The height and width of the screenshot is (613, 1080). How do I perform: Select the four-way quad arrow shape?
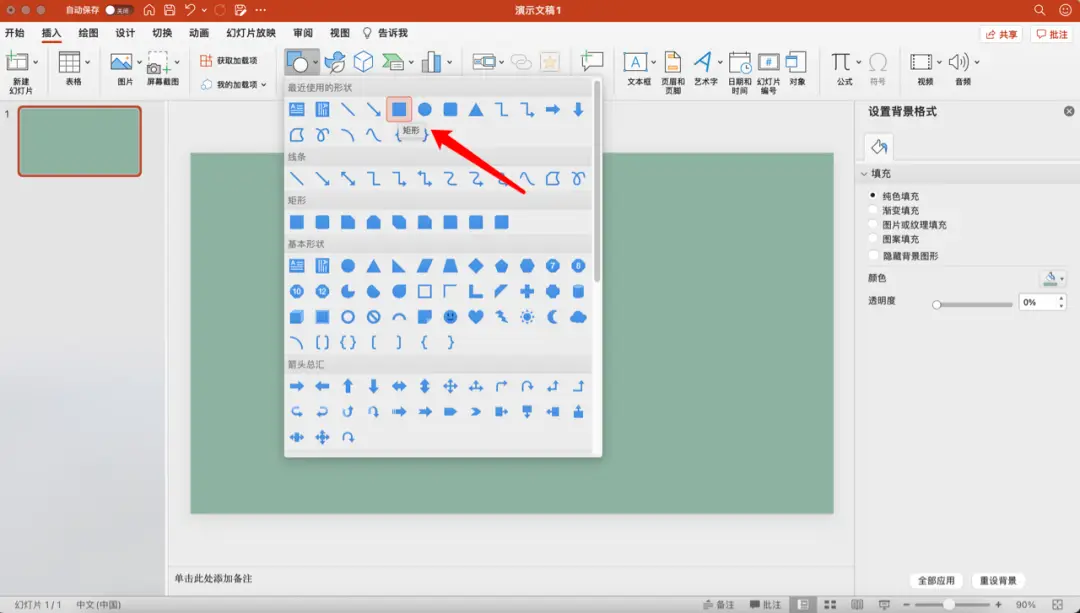click(450, 386)
